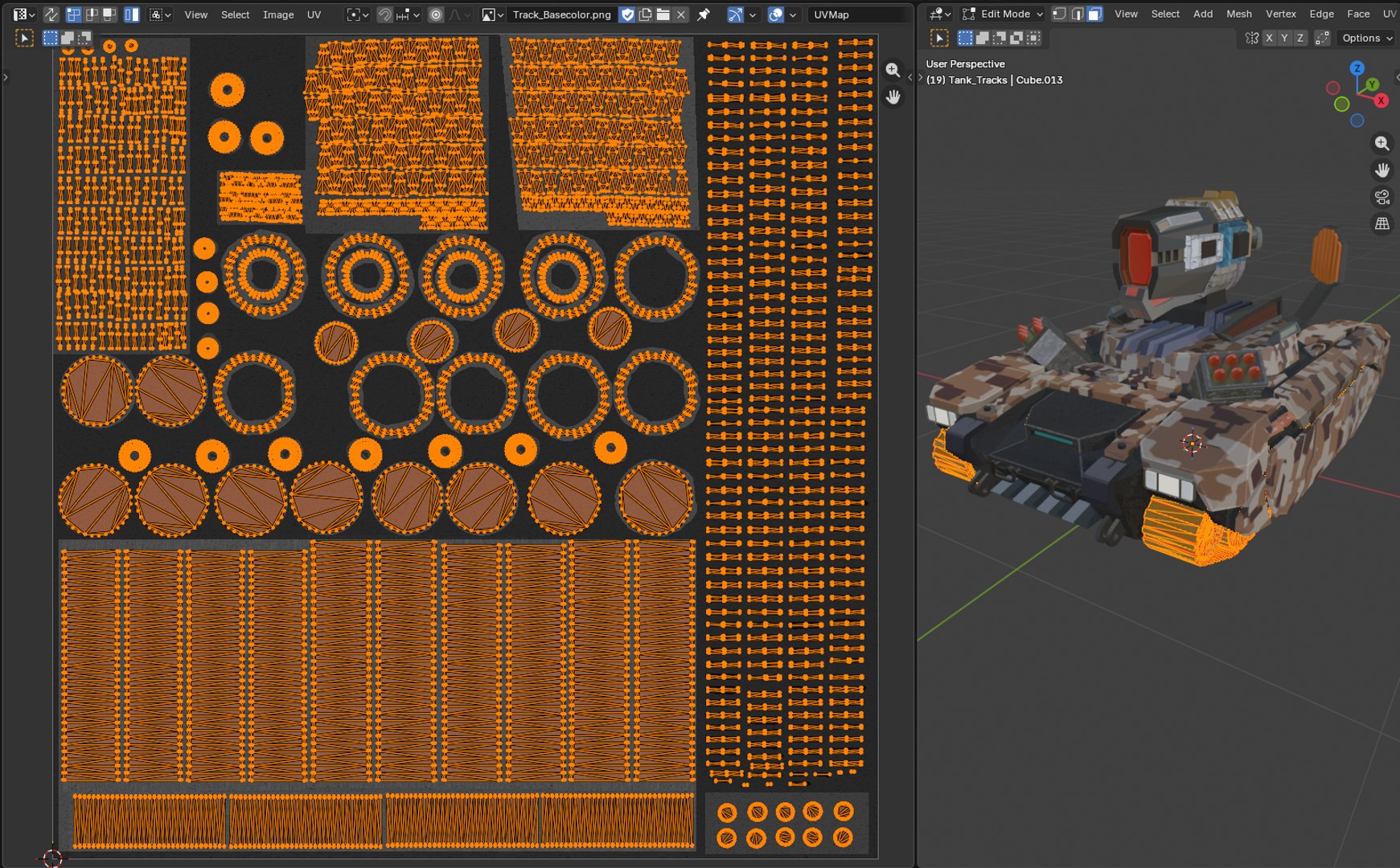Screen dimensions: 1400x868
Task: Toggle proportional editing in UV editor
Action: [x=436, y=14]
